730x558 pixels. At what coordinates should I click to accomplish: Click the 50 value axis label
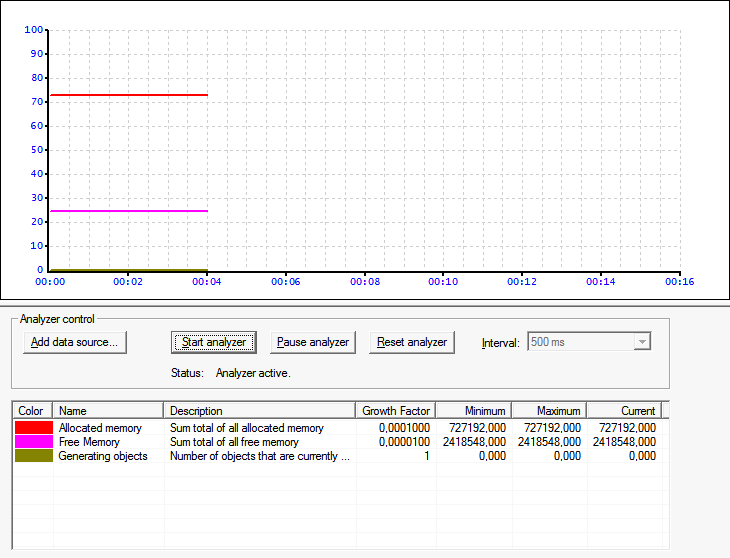pyautogui.click(x=37, y=150)
